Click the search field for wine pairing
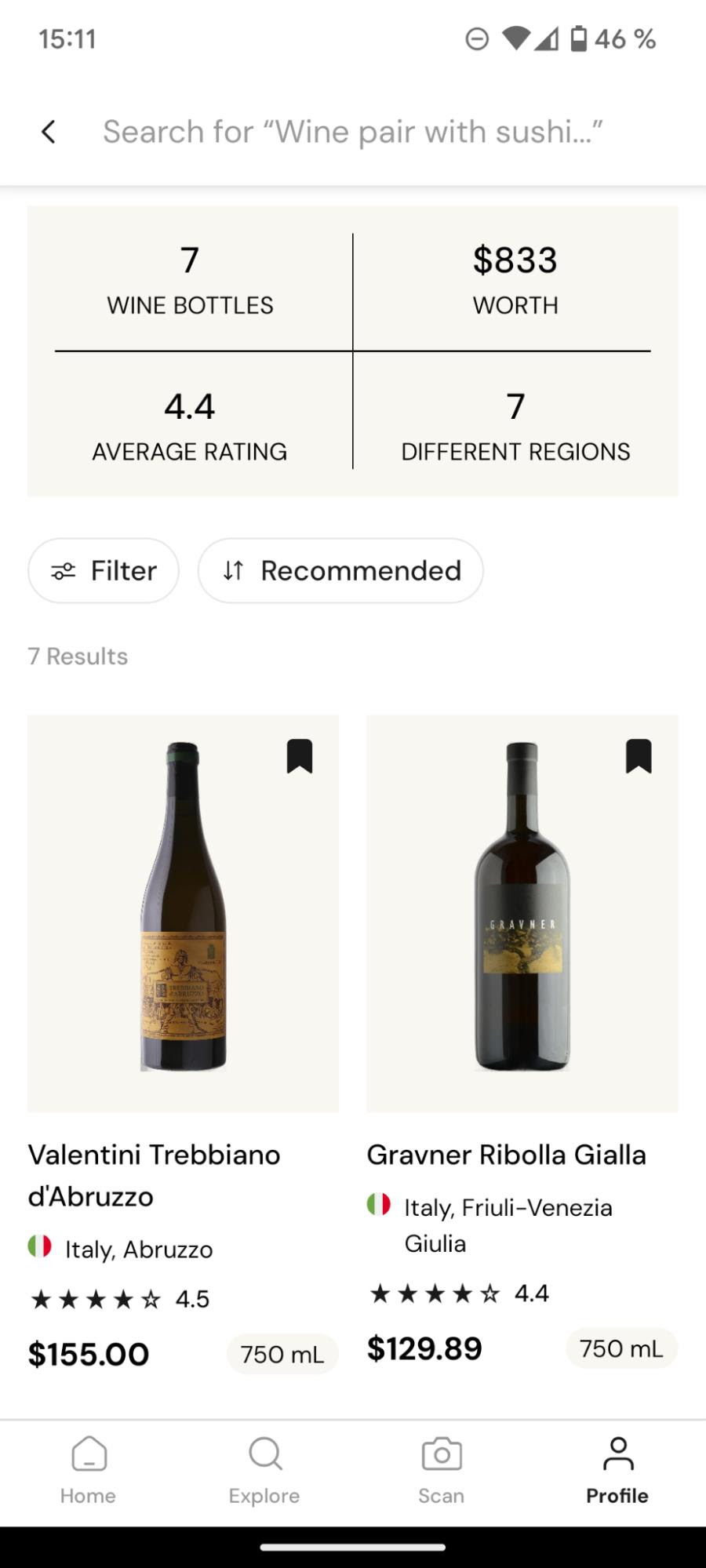 [353, 132]
